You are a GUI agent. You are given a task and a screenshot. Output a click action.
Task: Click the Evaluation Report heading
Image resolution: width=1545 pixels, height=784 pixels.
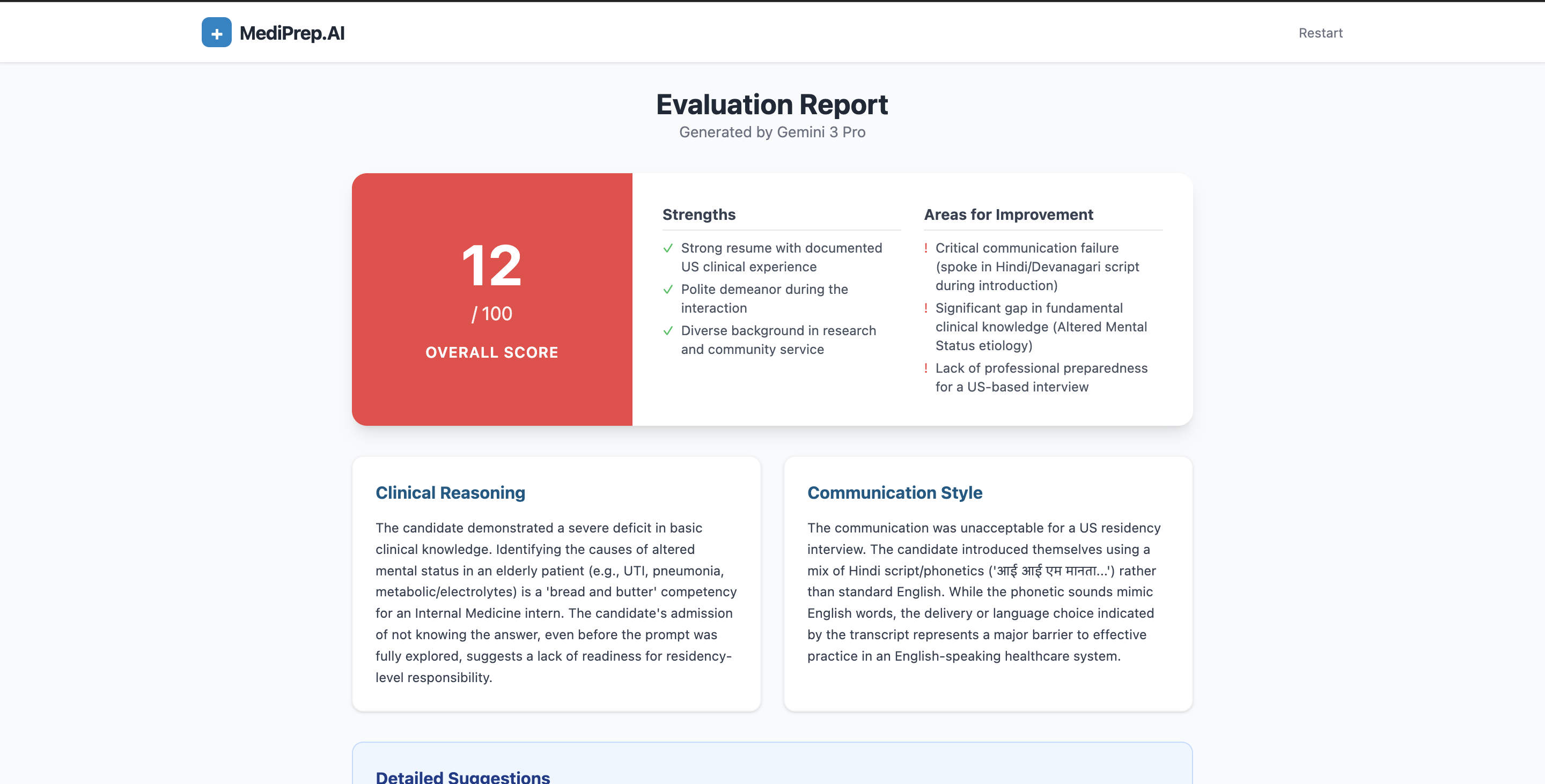(x=772, y=105)
